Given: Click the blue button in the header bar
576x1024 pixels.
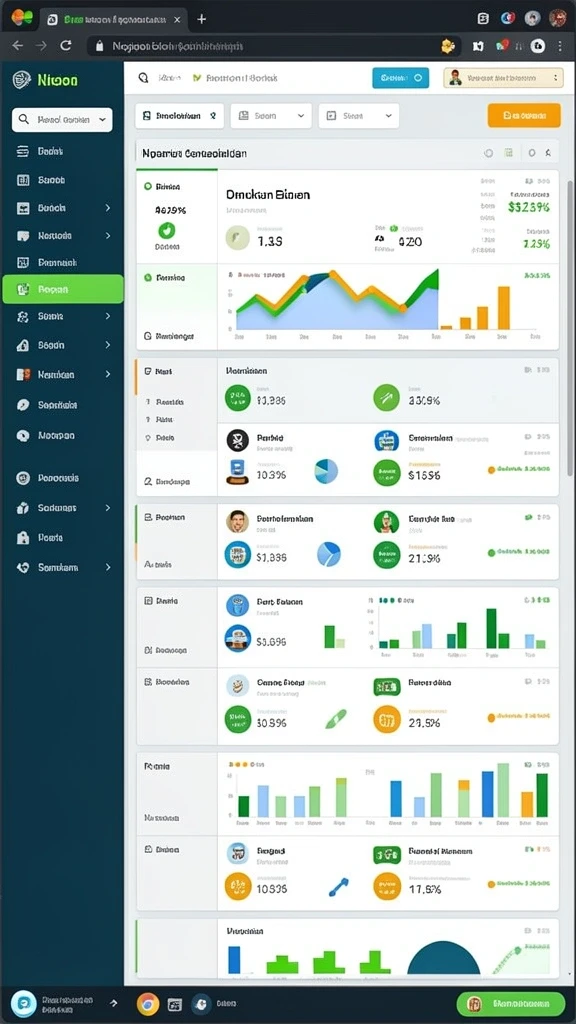Looking at the screenshot, I should tap(400, 78).
